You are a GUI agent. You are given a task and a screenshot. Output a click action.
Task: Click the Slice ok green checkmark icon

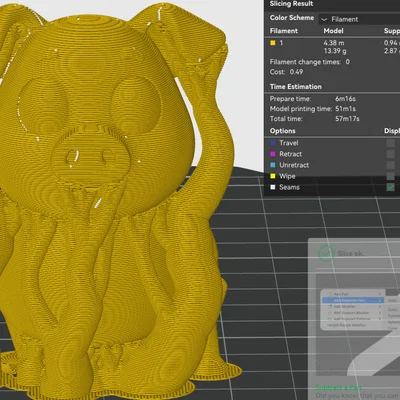pyautogui.click(x=326, y=253)
